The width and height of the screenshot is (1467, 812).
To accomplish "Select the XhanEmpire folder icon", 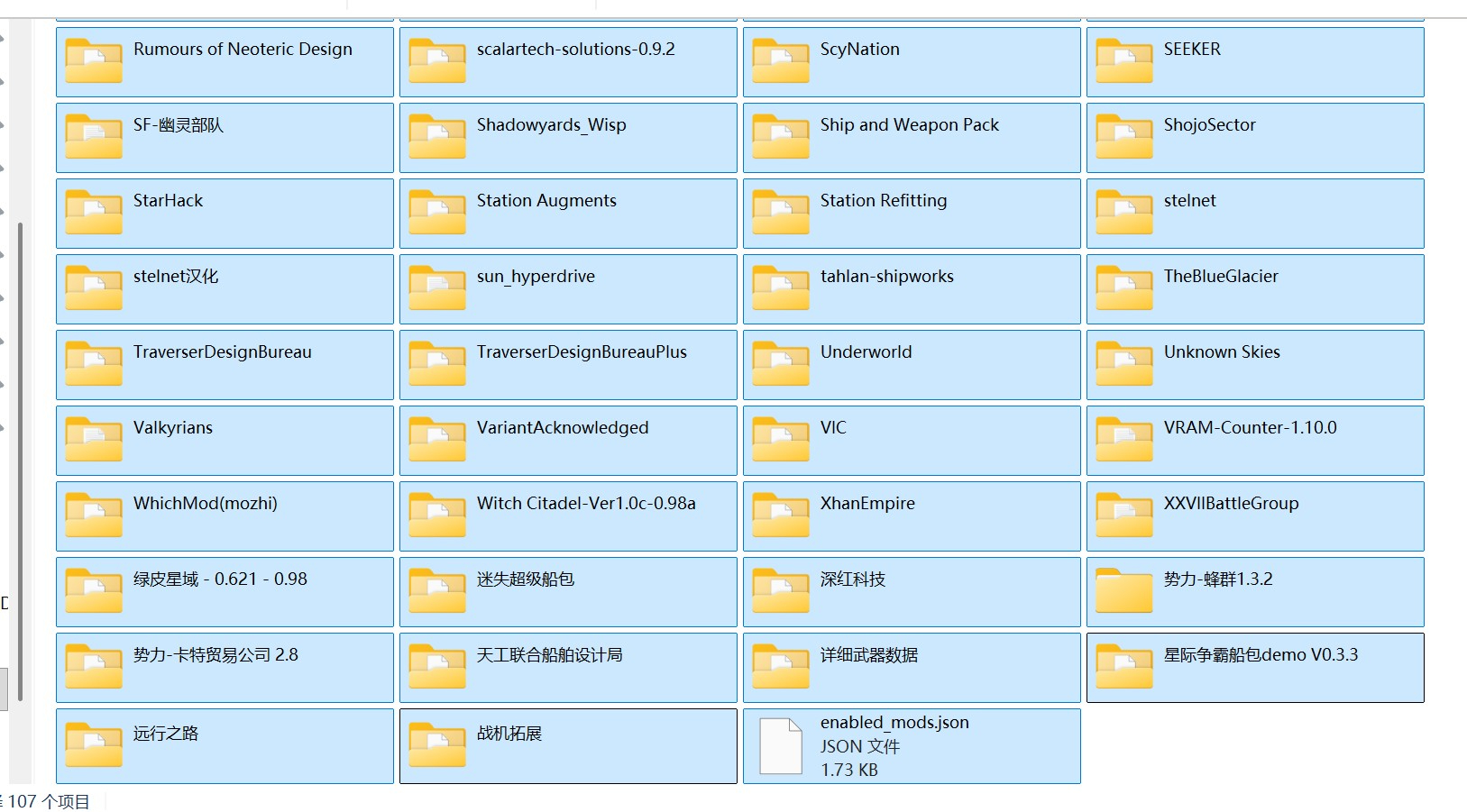I will coord(780,515).
